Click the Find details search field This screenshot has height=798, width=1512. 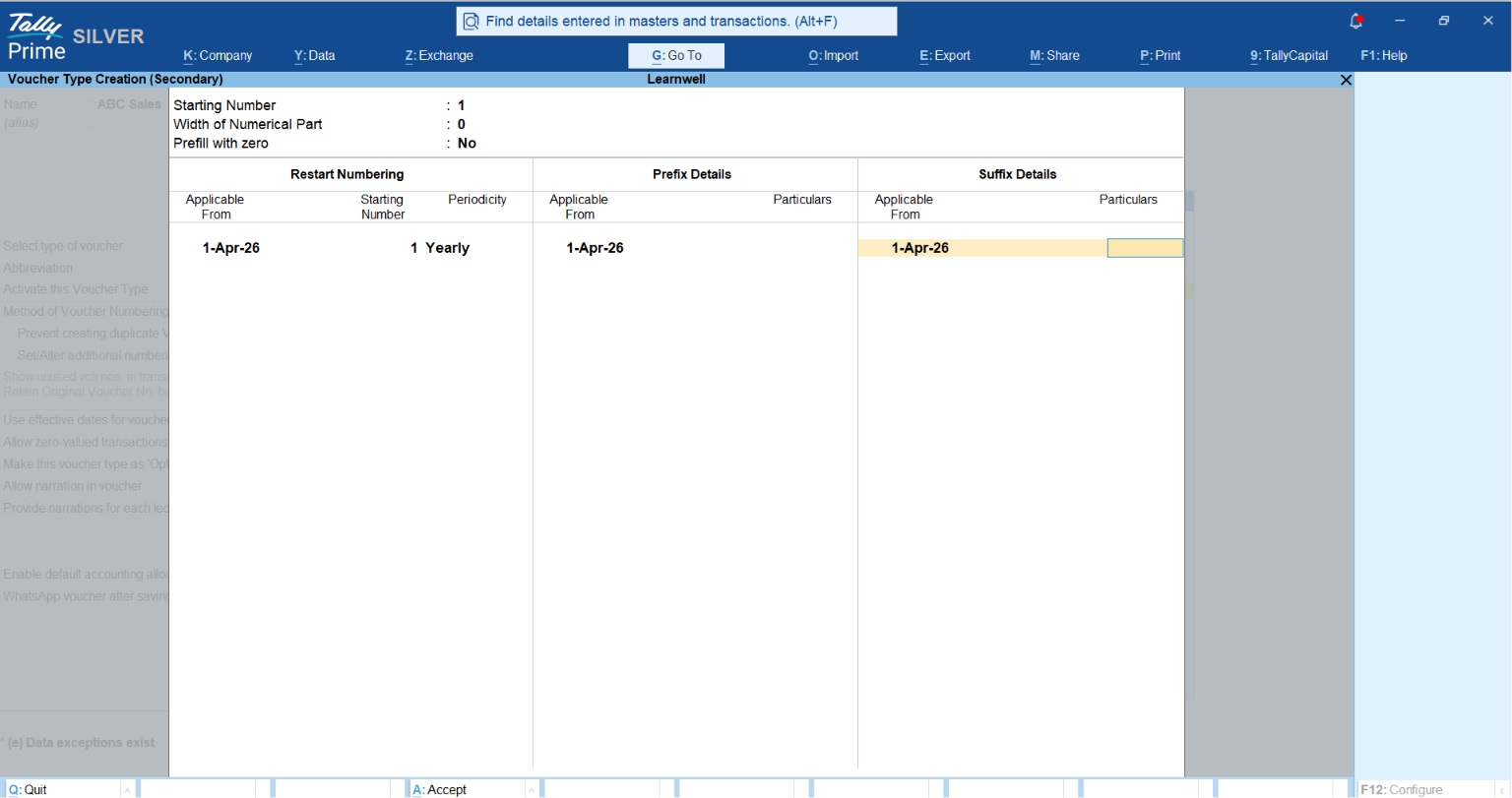[676, 21]
